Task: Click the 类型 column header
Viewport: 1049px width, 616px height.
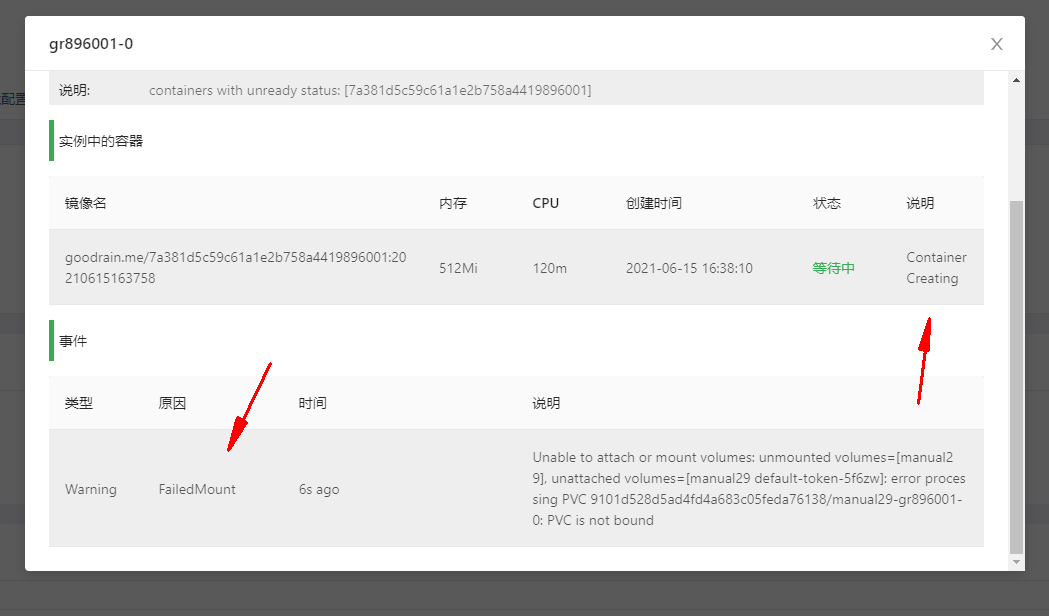Action: coord(79,403)
